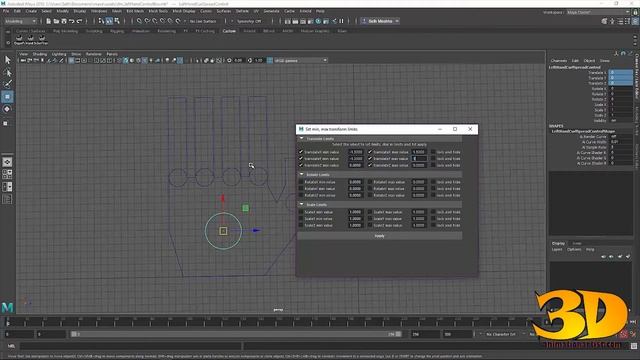The width and height of the screenshot is (640, 360).
Task: Click Apply in transform limits dialog
Action: pos(380,236)
